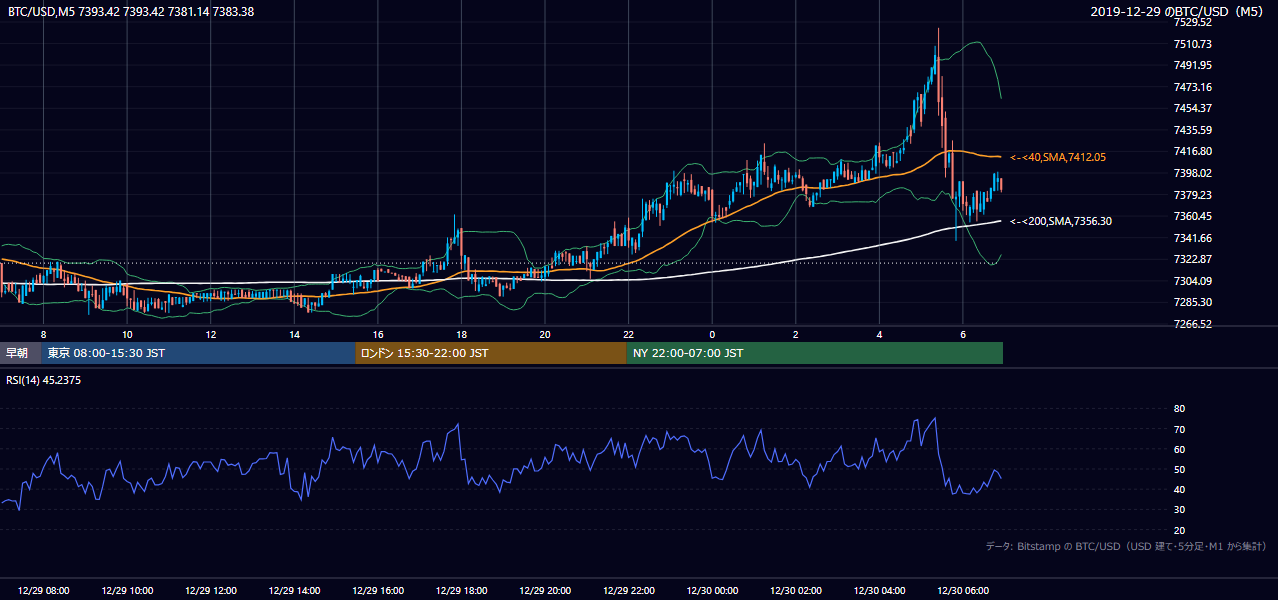Click the 7454.37 price axis label

1192,108
